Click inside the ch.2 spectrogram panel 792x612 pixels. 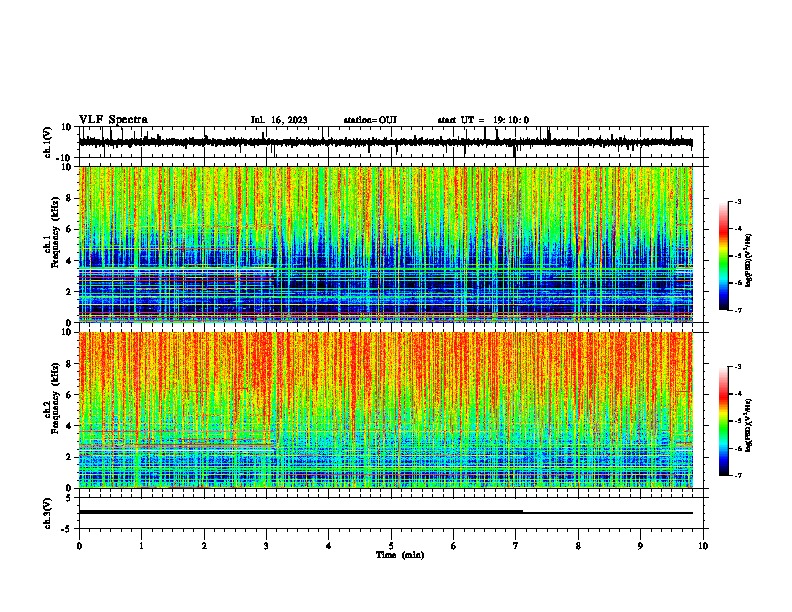pos(385,410)
